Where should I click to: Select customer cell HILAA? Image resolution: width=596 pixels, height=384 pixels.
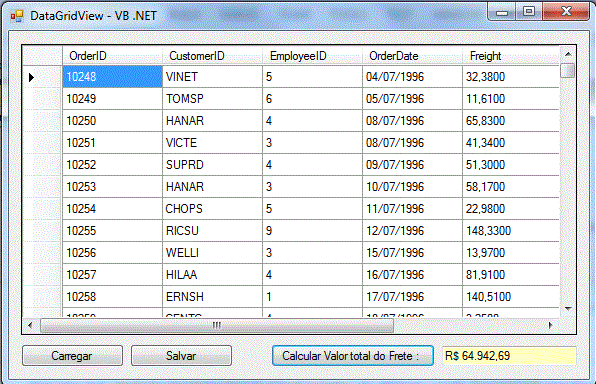[x=212, y=275]
